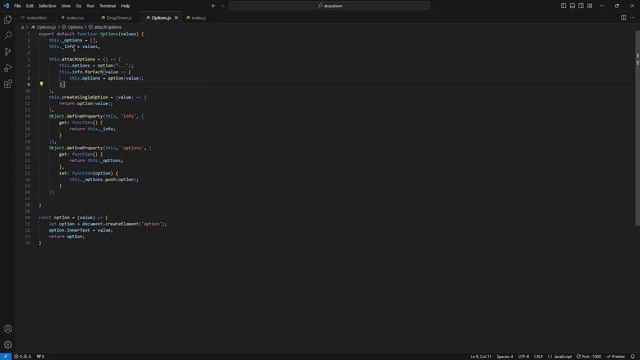Screen dimensions: 640x360
Task: Click the ports forwarded status item
Action: click(40, 356)
